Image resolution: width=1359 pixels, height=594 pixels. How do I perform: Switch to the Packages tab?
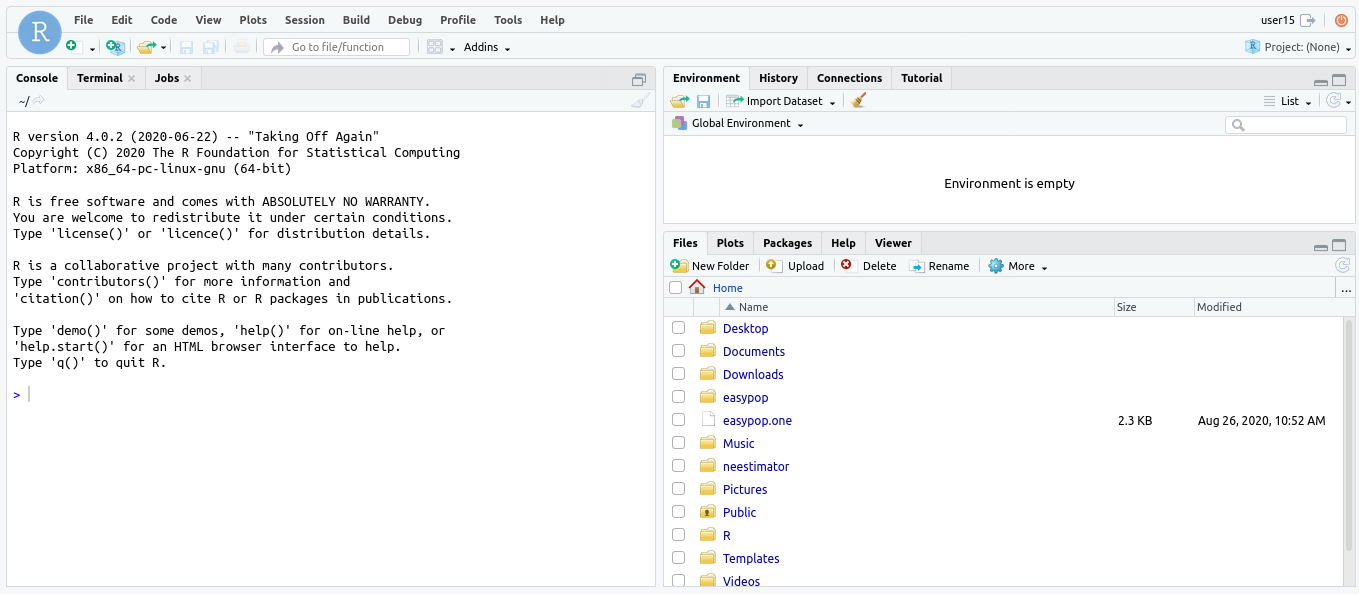(787, 243)
